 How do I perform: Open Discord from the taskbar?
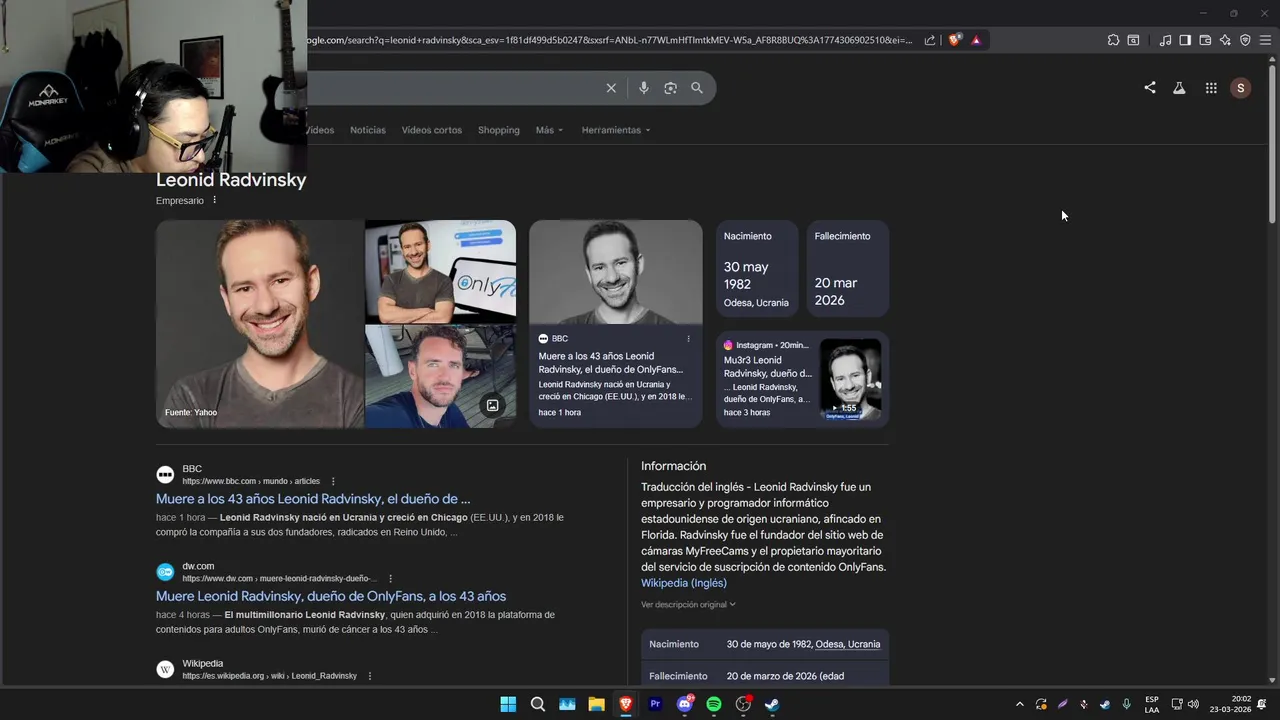tap(685, 704)
